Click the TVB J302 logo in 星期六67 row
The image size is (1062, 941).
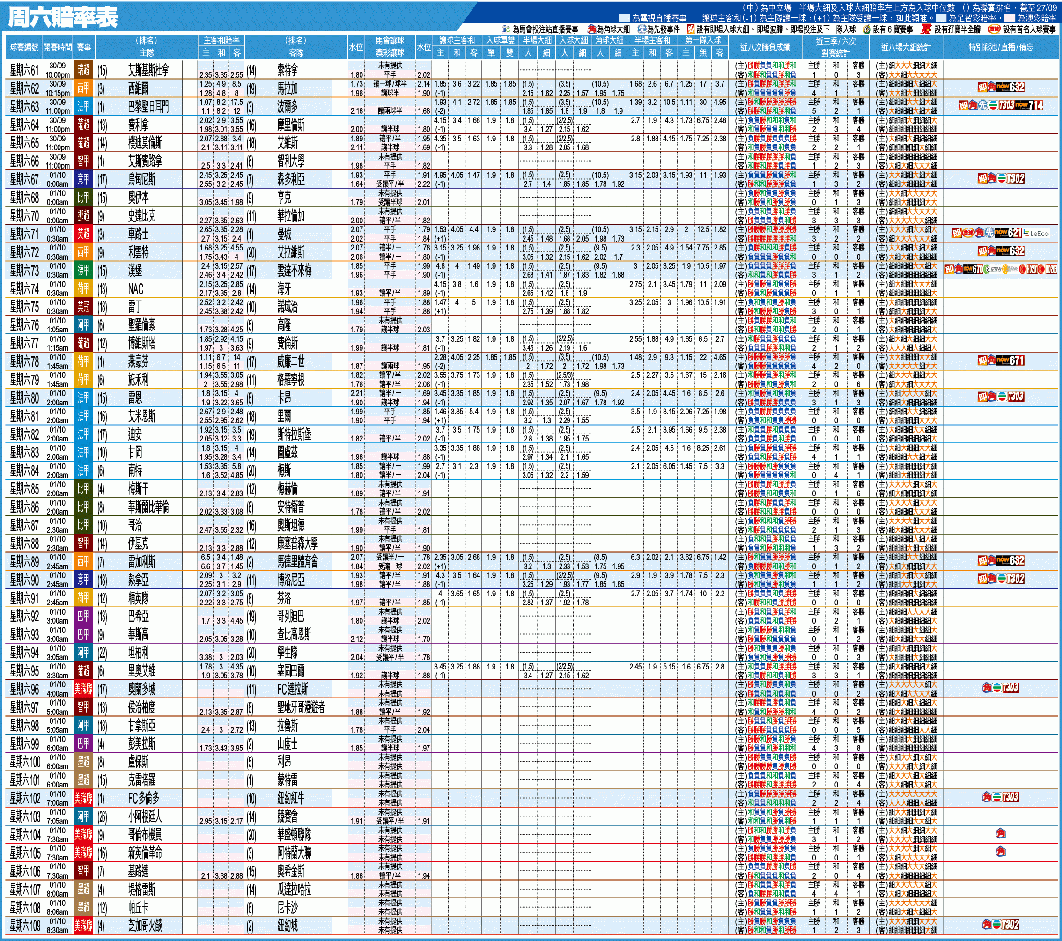(1010, 179)
